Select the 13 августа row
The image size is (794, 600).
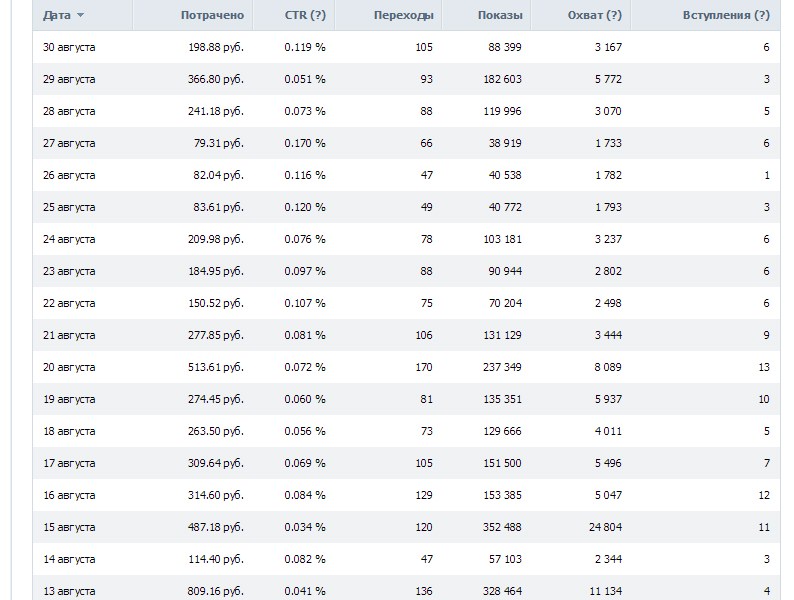pos(406,588)
